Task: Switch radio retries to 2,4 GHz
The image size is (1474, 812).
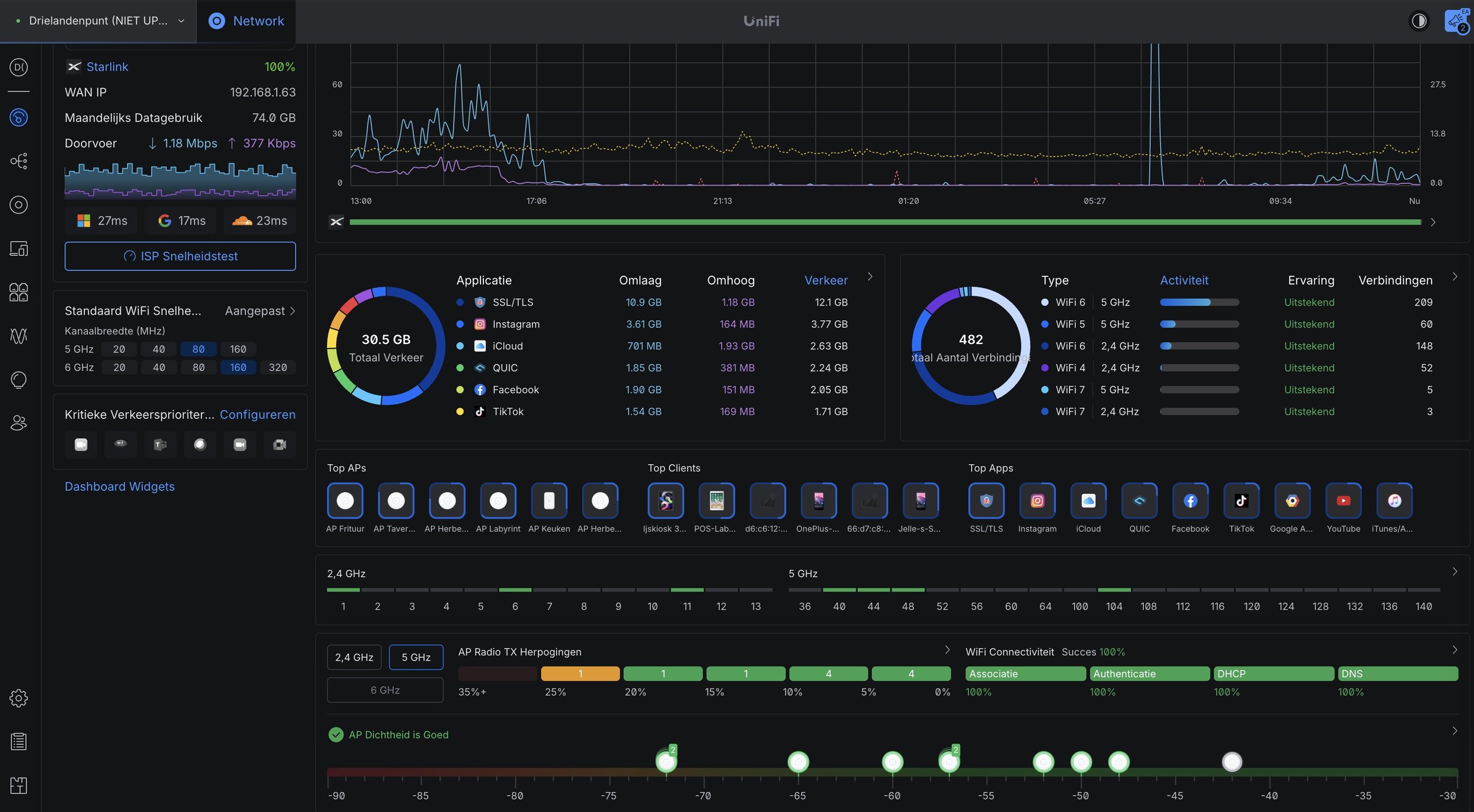Action: pyautogui.click(x=354, y=657)
